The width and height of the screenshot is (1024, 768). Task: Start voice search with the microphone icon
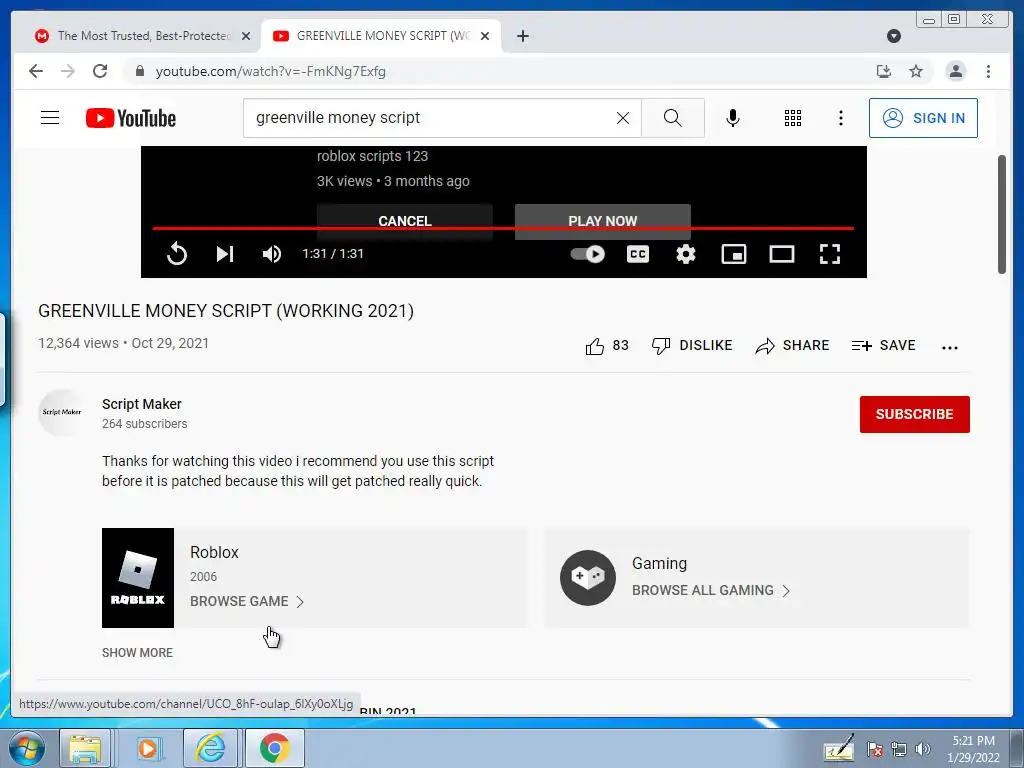pos(733,118)
